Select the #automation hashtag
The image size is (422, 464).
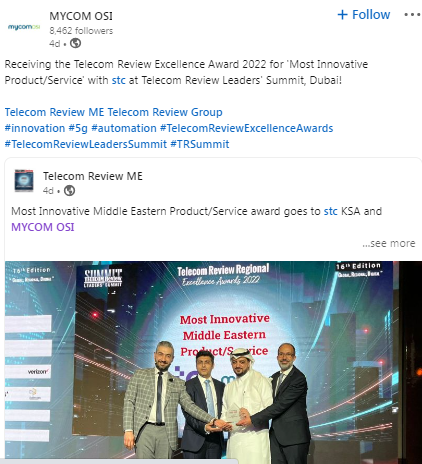point(124,128)
